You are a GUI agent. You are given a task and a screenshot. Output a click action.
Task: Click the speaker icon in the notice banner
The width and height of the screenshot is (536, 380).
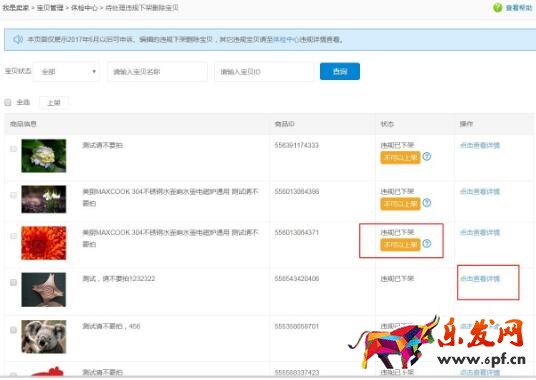17,39
